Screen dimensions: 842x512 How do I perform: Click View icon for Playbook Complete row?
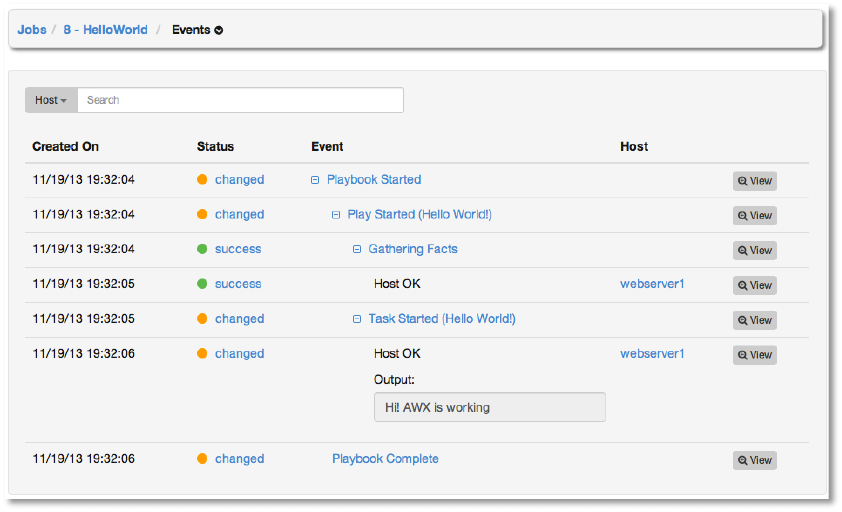coord(754,460)
